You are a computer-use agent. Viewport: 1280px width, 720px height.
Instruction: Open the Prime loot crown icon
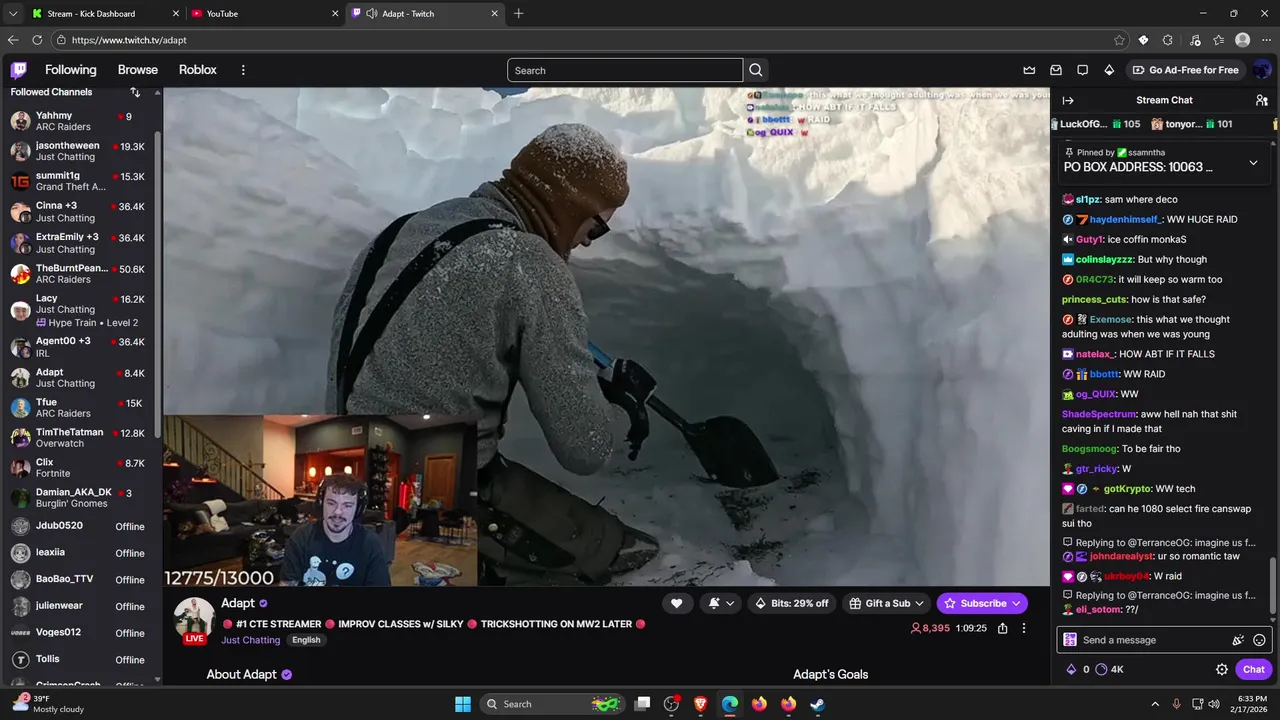tap(1029, 70)
